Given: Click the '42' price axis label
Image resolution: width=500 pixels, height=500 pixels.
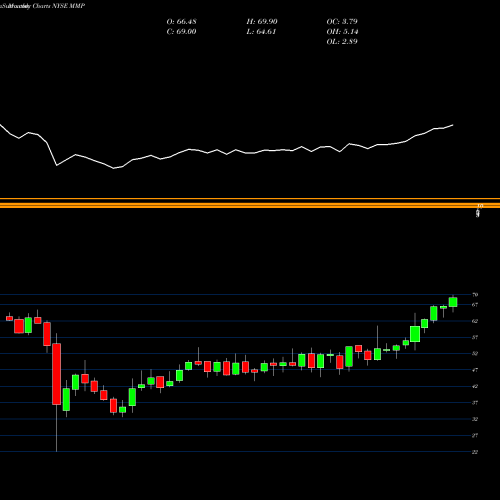Looking at the screenshot, I should pos(475,386).
